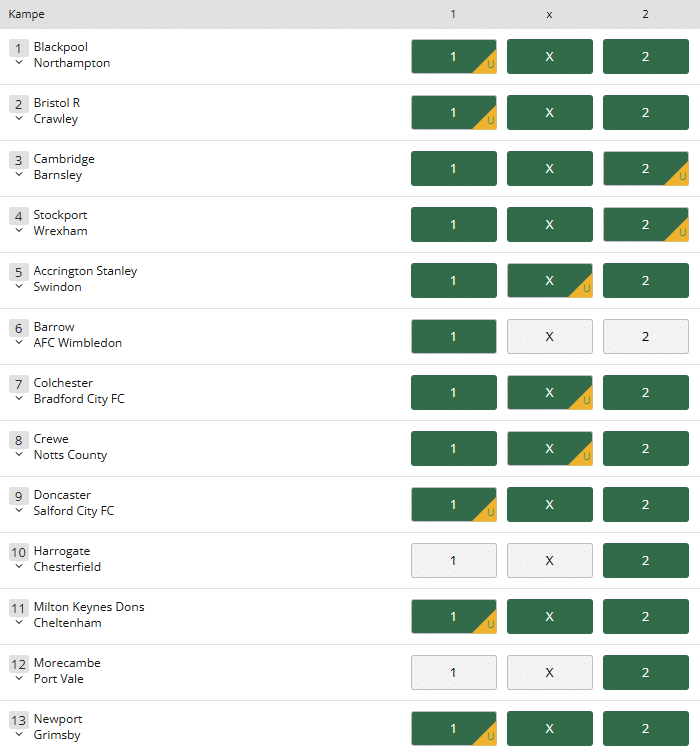Click the match number 10 badge
This screenshot has height=753, width=700.
19,552
